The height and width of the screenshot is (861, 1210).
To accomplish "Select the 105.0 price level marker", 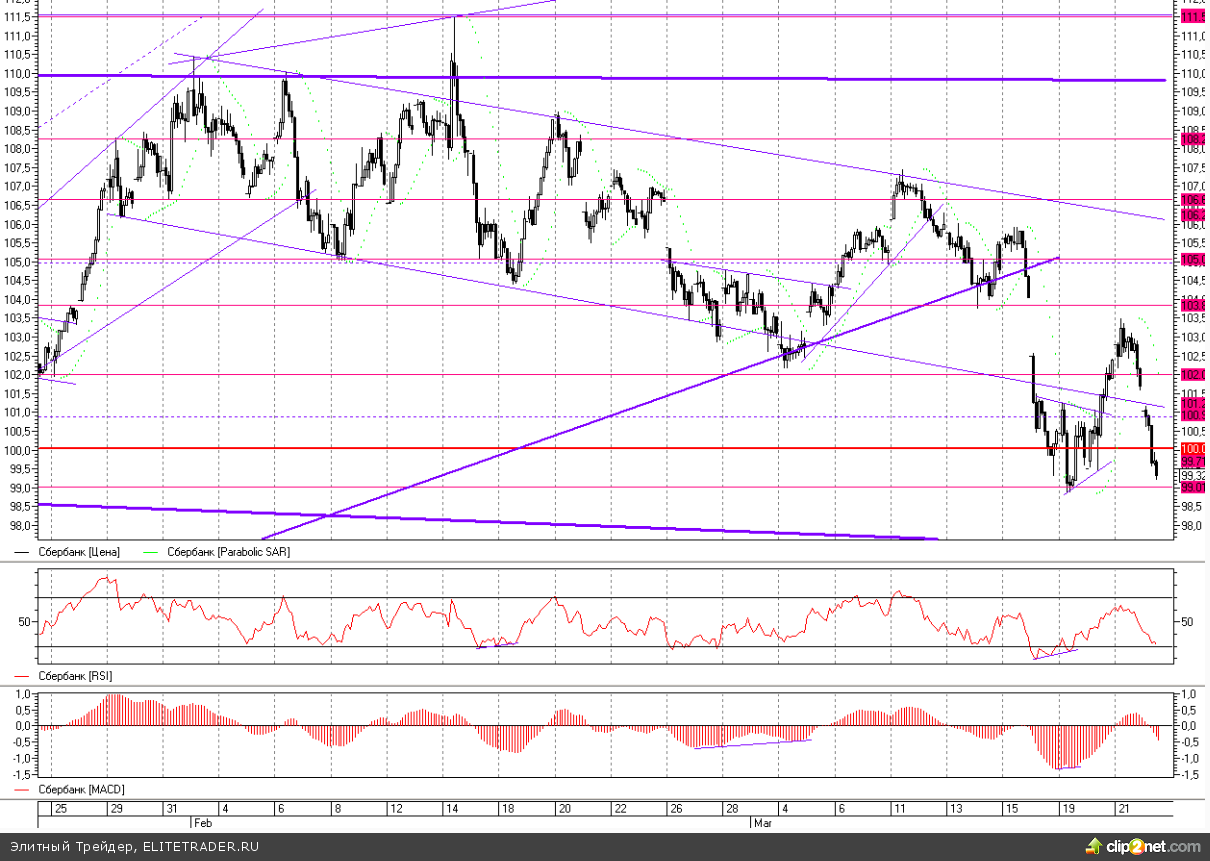I will tap(1193, 260).
